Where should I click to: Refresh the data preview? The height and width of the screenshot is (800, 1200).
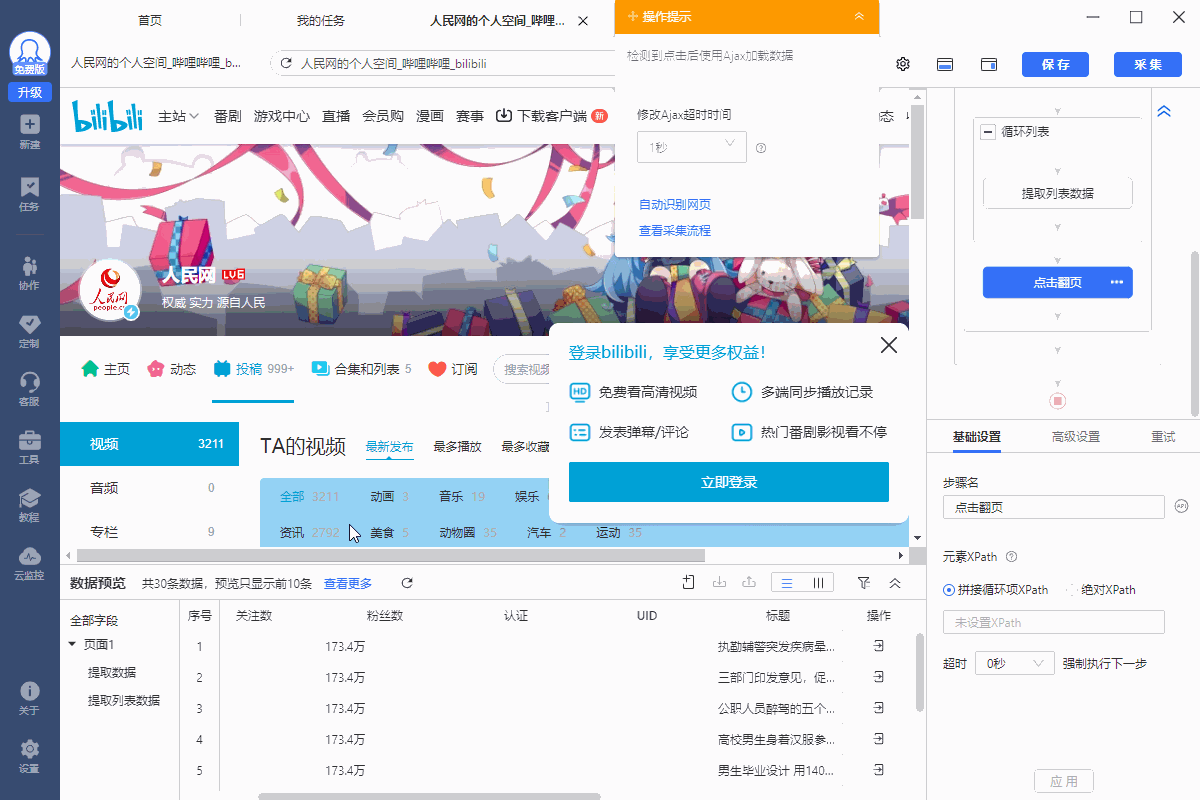tap(407, 583)
